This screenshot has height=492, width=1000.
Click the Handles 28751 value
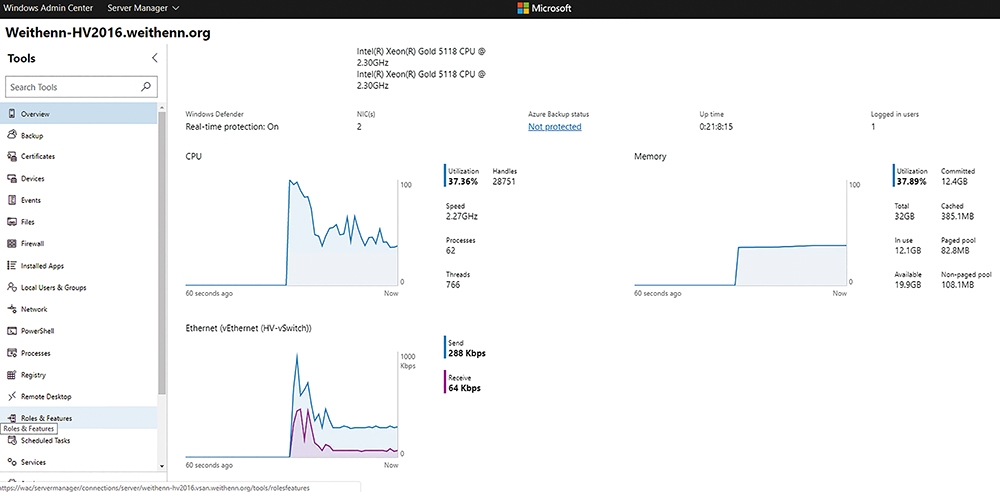click(504, 182)
